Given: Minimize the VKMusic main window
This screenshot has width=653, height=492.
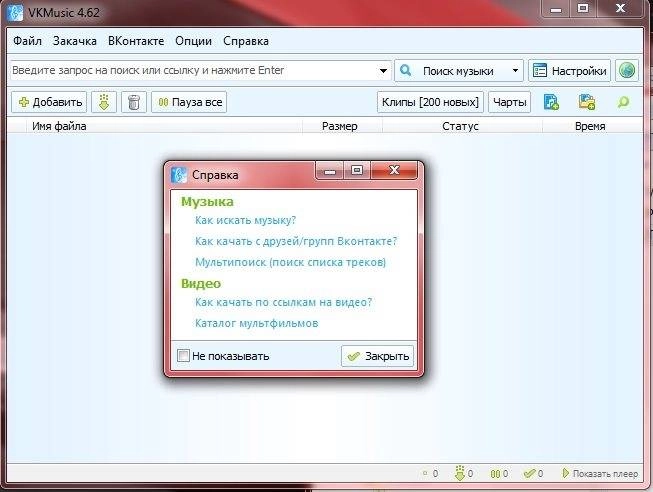Looking at the screenshot, I should (556, 9).
